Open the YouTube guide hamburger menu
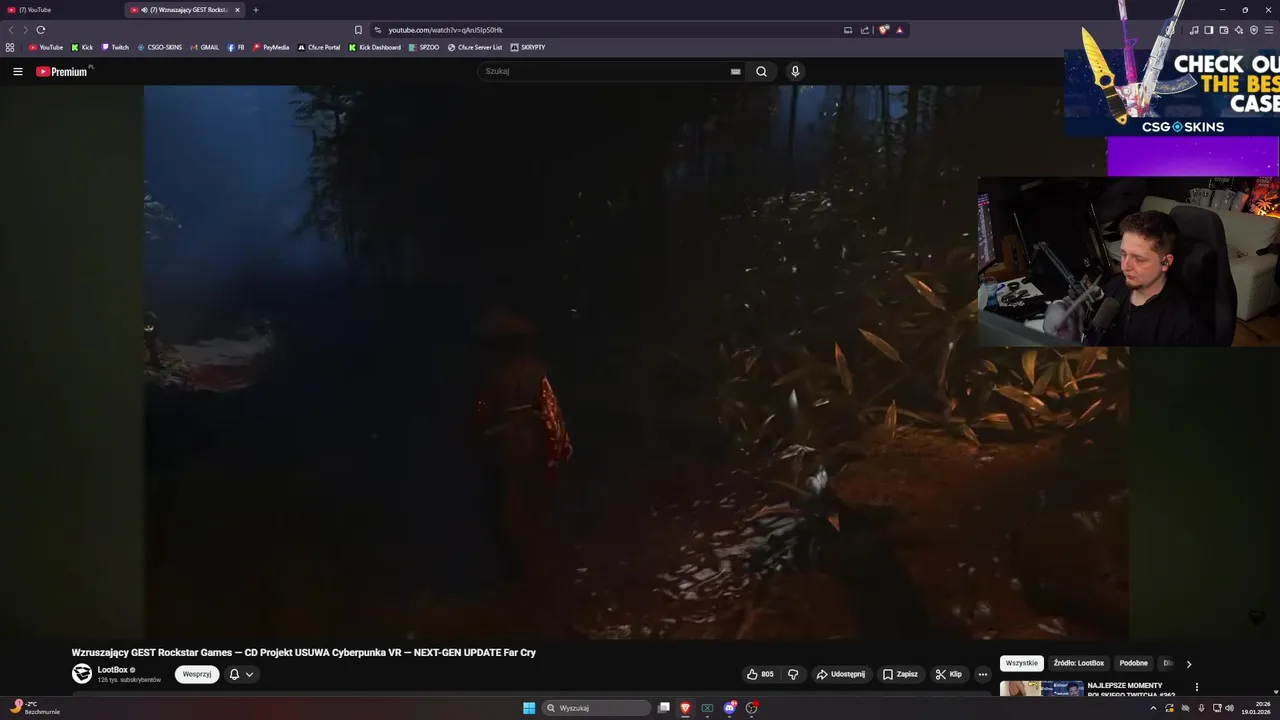The height and width of the screenshot is (720, 1280). 17,71
